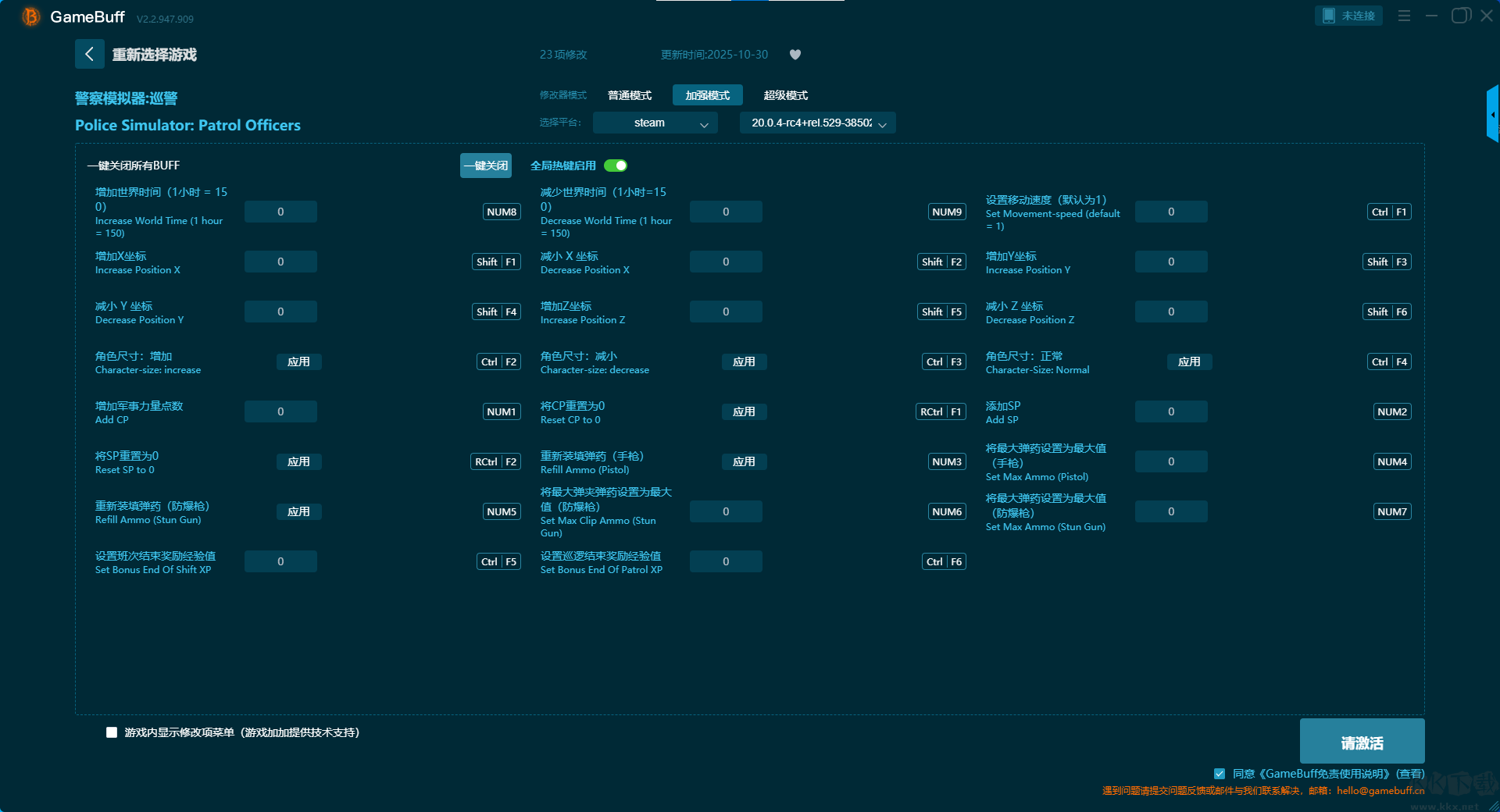The width and height of the screenshot is (1500, 812).
Task: Click the Decrease Position Z value field
Action: pyautogui.click(x=1171, y=312)
